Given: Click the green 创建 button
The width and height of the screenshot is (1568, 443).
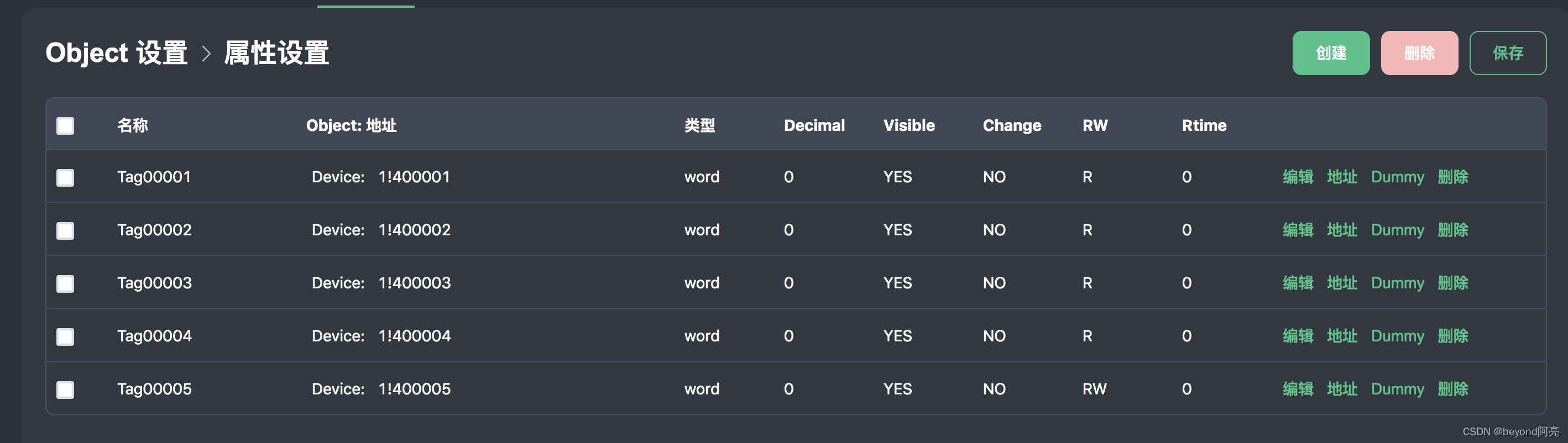Looking at the screenshot, I should point(1331,53).
